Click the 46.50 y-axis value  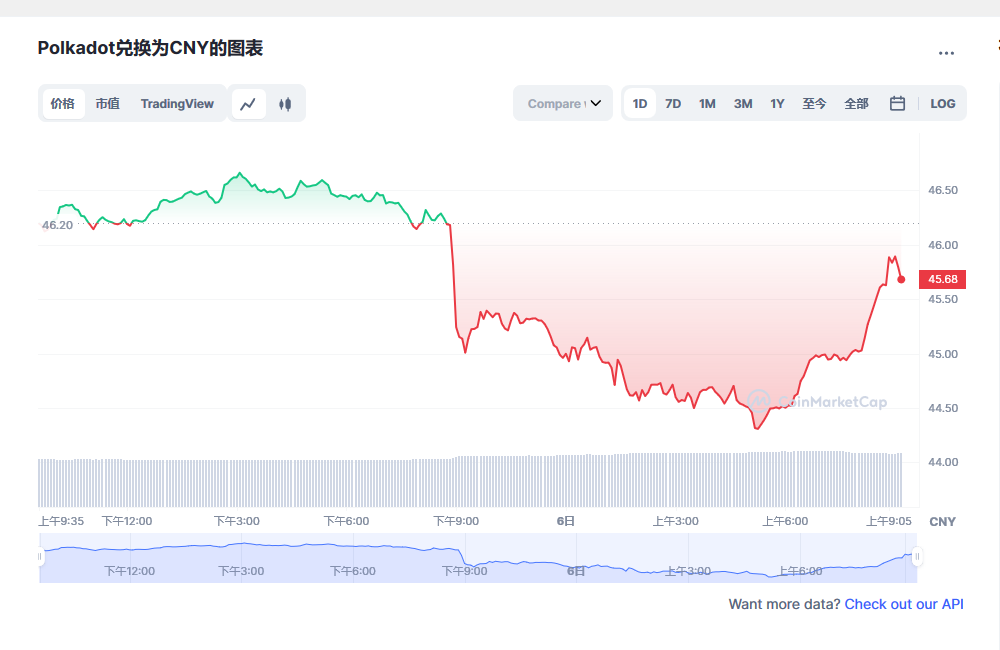coord(943,190)
